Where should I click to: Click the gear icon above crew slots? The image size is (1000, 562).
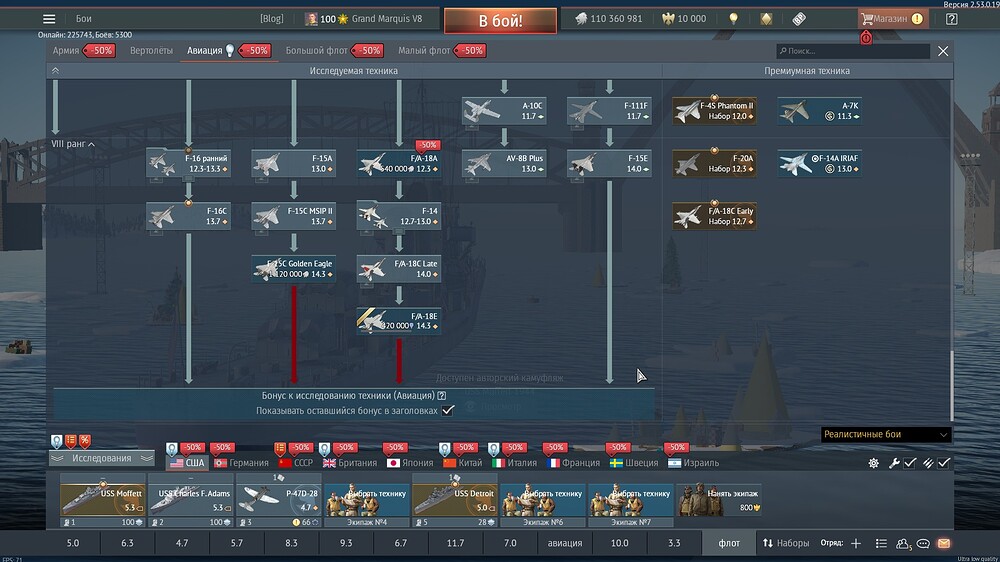[x=873, y=463]
